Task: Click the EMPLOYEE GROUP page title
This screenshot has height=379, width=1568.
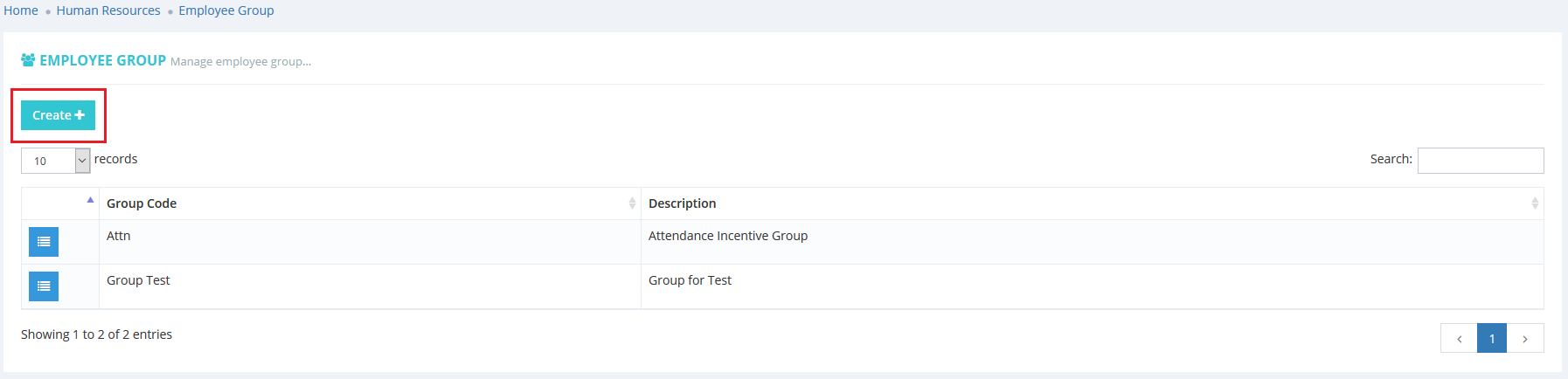Action: click(103, 60)
